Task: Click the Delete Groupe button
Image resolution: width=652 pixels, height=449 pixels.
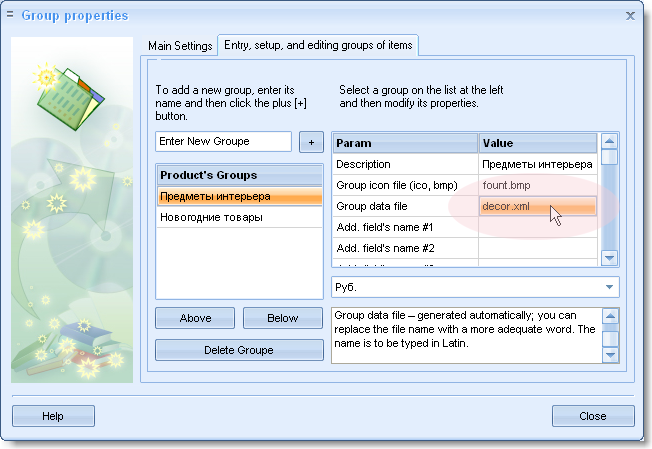Action: pyautogui.click(x=239, y=350)
